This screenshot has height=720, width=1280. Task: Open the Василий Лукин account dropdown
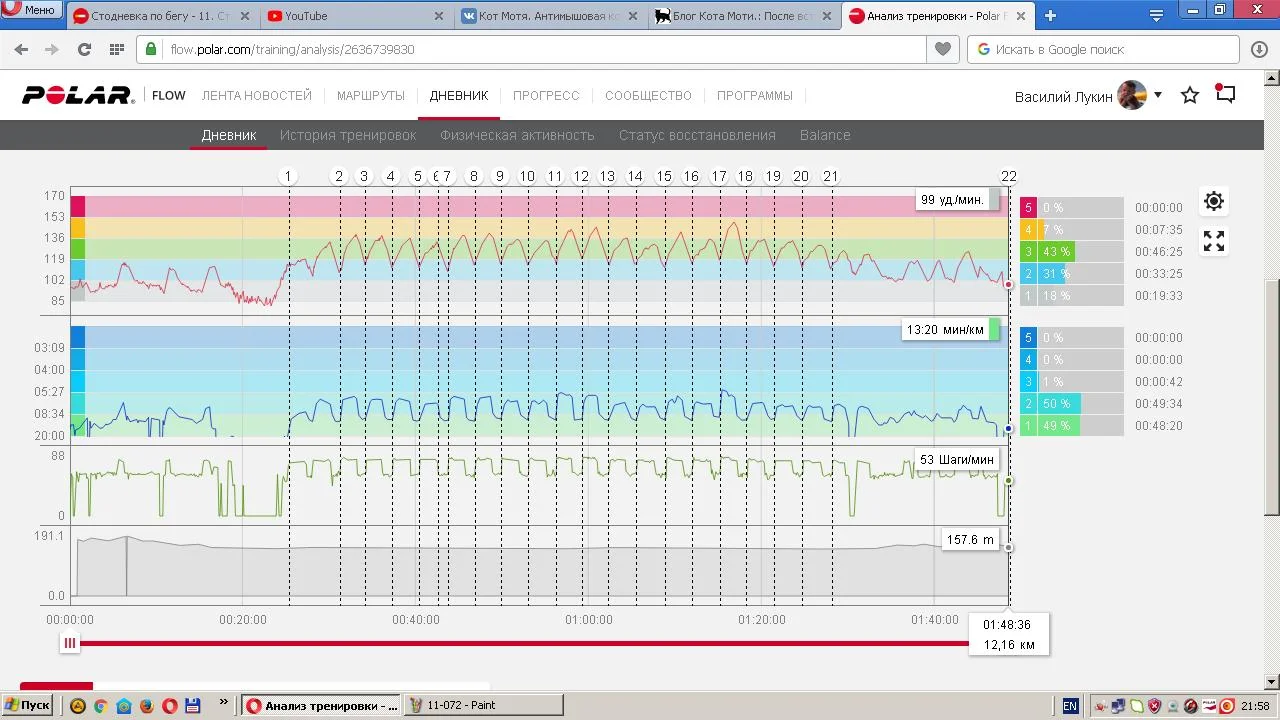tap(1158, 95)
